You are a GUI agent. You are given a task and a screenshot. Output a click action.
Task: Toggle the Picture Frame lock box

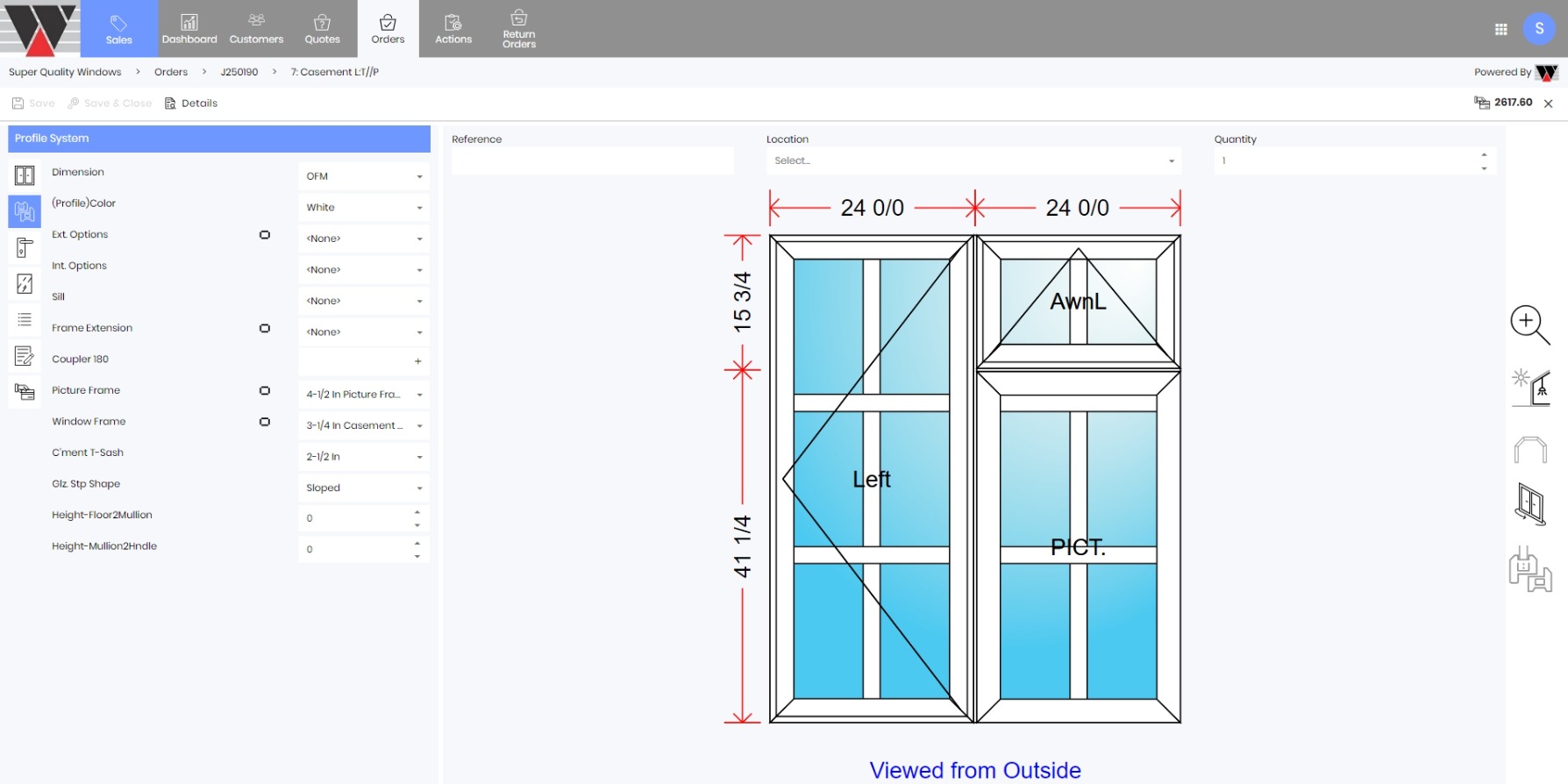coord(265,390)
